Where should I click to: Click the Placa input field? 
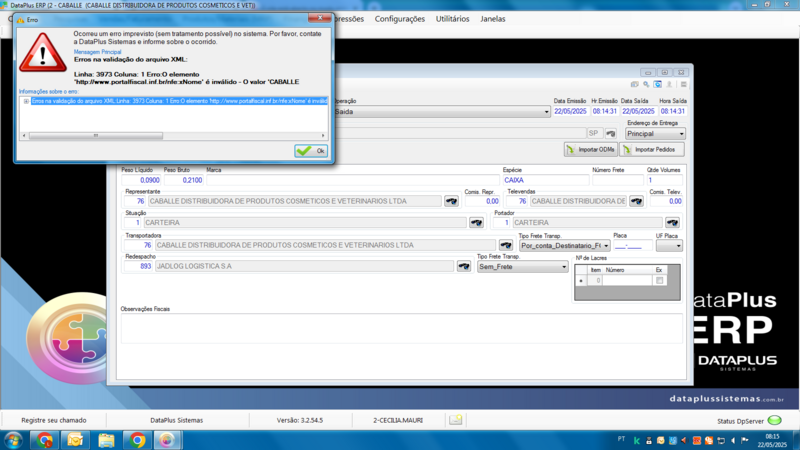(x=633, y=245)
